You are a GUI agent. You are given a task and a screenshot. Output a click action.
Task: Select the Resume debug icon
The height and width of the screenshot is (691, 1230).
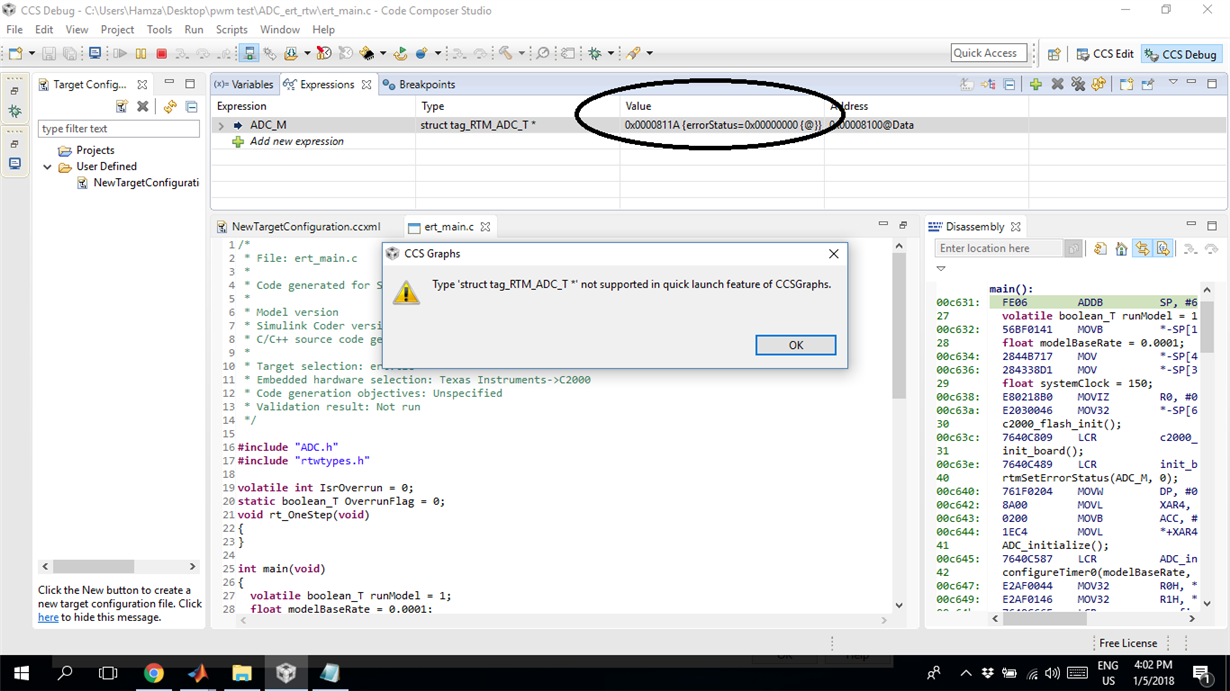[x=119, y=53]
